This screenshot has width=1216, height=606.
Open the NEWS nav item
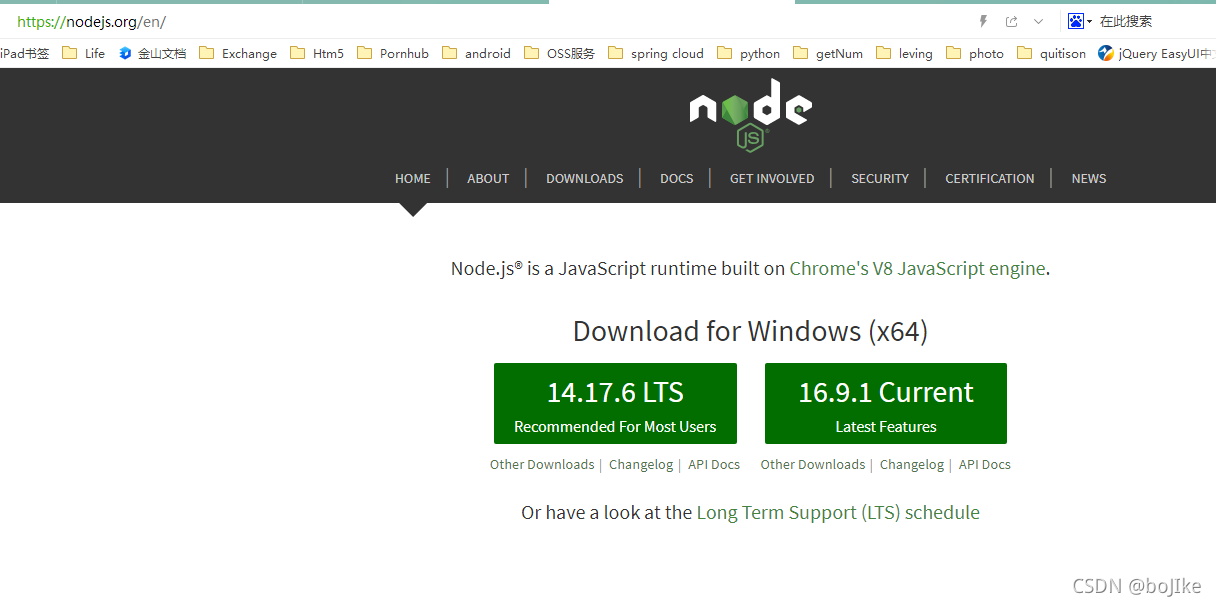pyautogui.click(x=1089, y=178)
